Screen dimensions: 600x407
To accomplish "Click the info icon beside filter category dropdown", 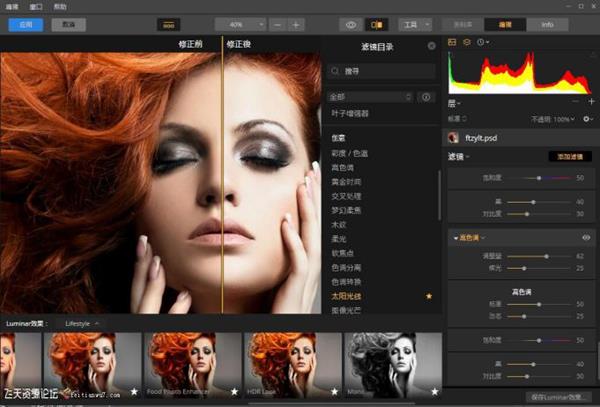I will pyautogui.click(x=427, y=98).
